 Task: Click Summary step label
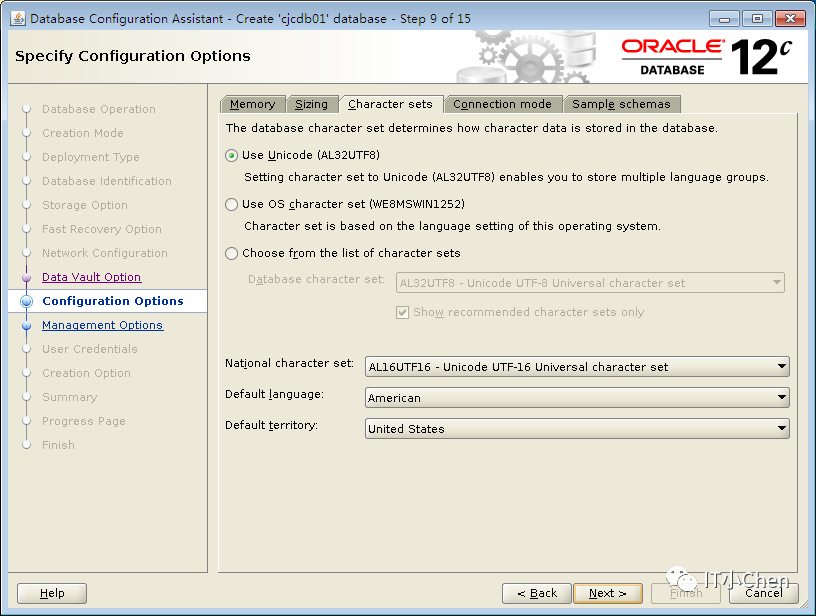pos(70,397)
